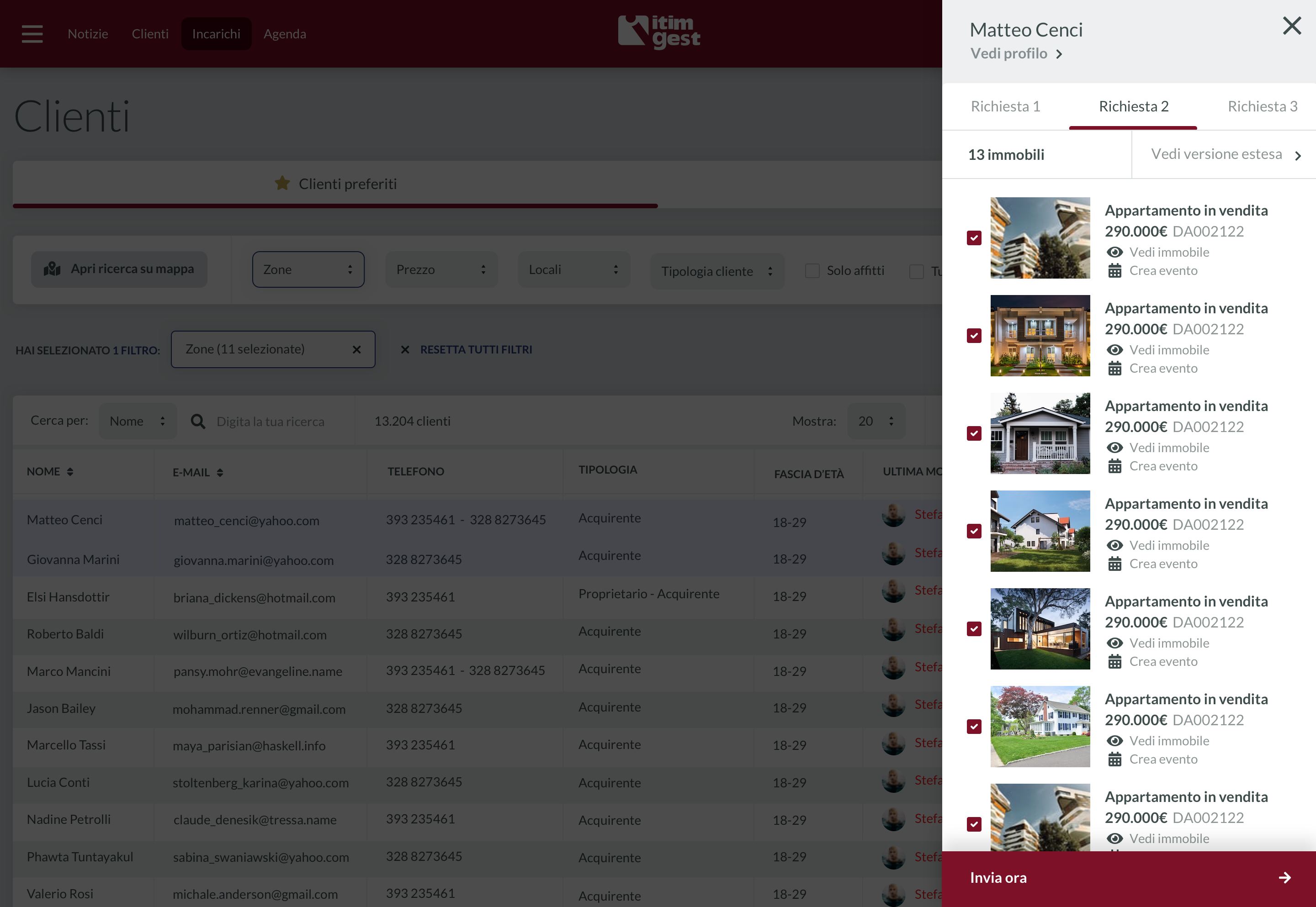Image resolution: width=1316 pixels, height=907 pixels.
Task: Click the avatar in Matteo Cenci's row
Action: [x=893, y=515]
